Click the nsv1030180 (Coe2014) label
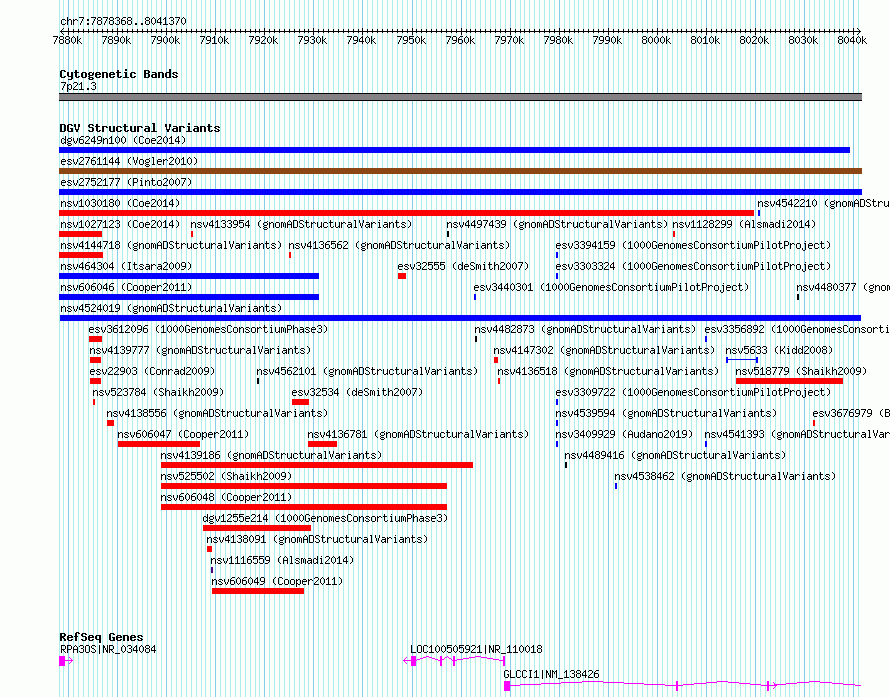Screen dimensions: 890x697 pos(120,203)
